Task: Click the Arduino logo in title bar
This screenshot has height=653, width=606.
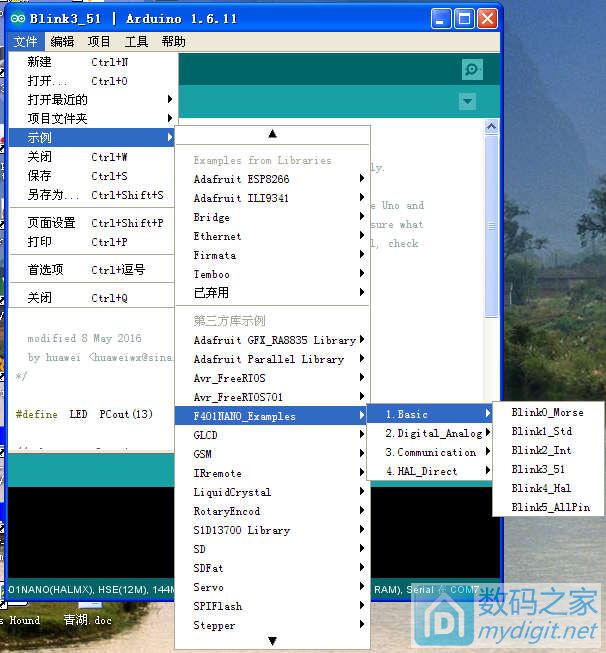Action: 18,18
